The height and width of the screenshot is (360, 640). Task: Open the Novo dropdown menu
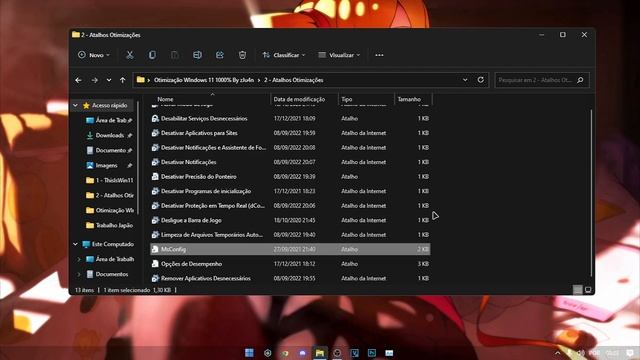click(94, 55)
